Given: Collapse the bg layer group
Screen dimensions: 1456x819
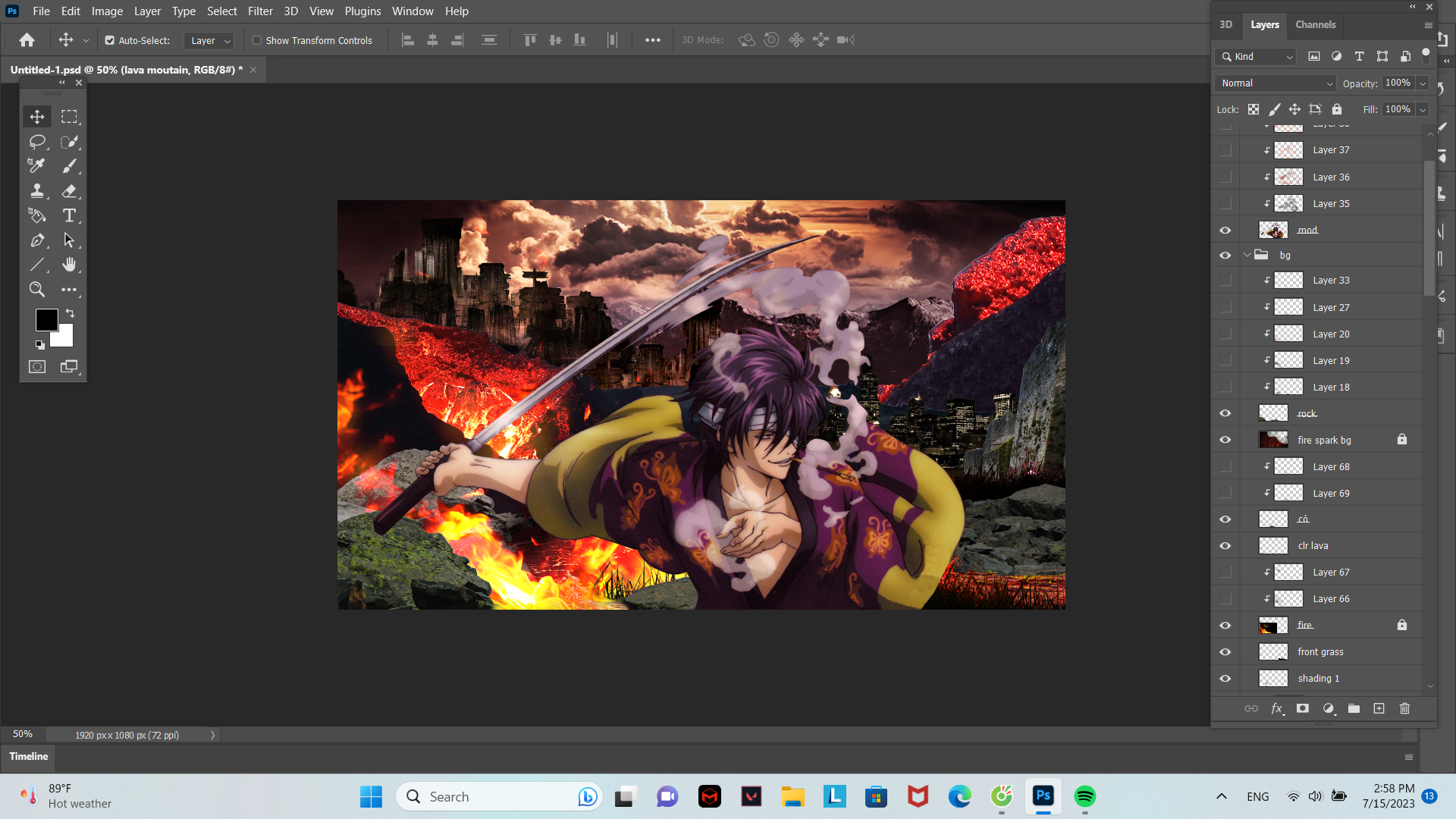Looking at the screenshot, I should pyautogui.click(x=1247, y=255).
